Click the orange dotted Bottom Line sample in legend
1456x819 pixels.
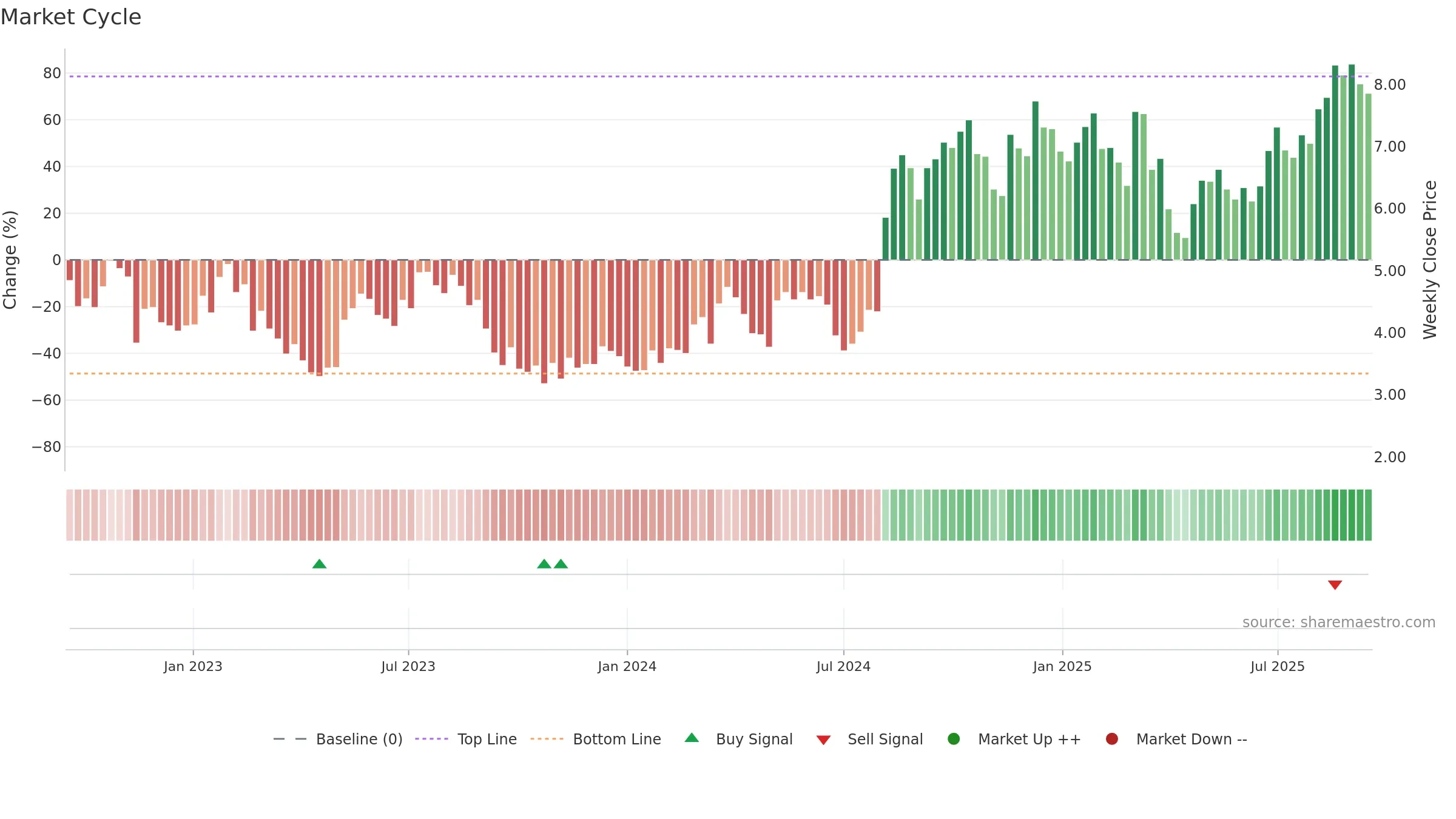coord(547,739)
